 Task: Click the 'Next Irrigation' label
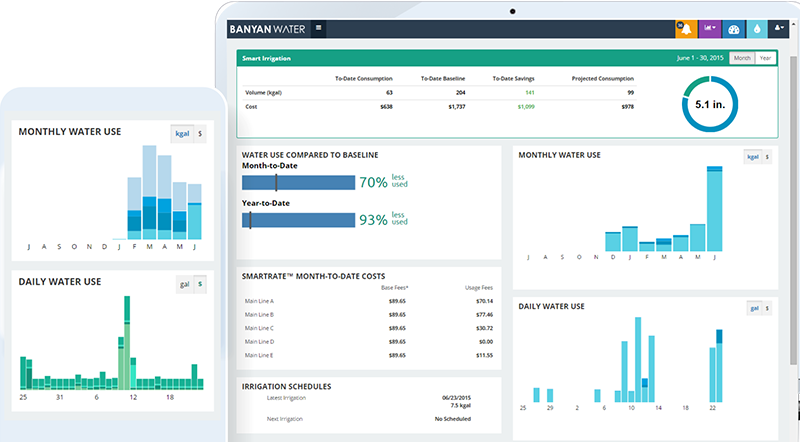pyautogui.click(x=284, y=419)
